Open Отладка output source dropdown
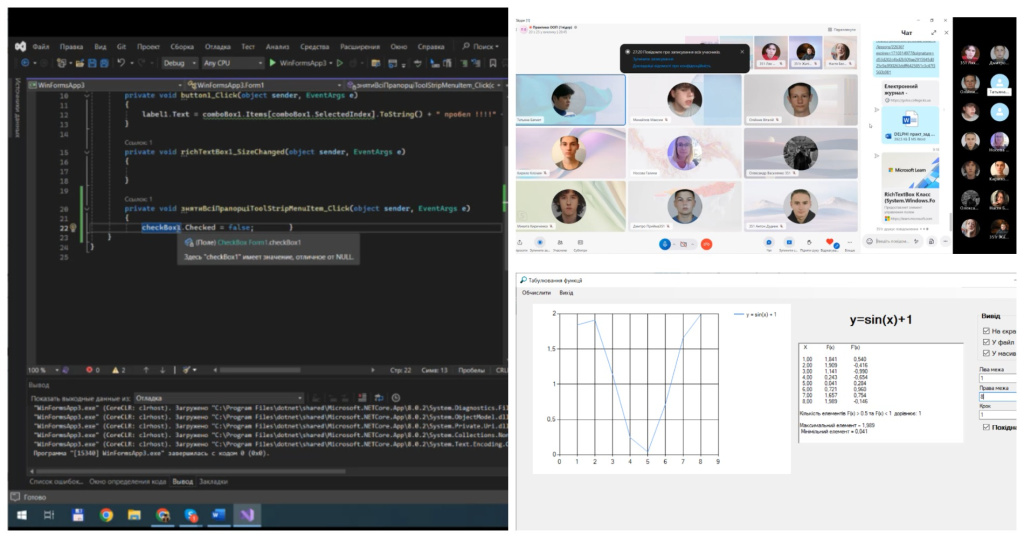The width and height of the screenshot is (1024, 538). [219, 398]
